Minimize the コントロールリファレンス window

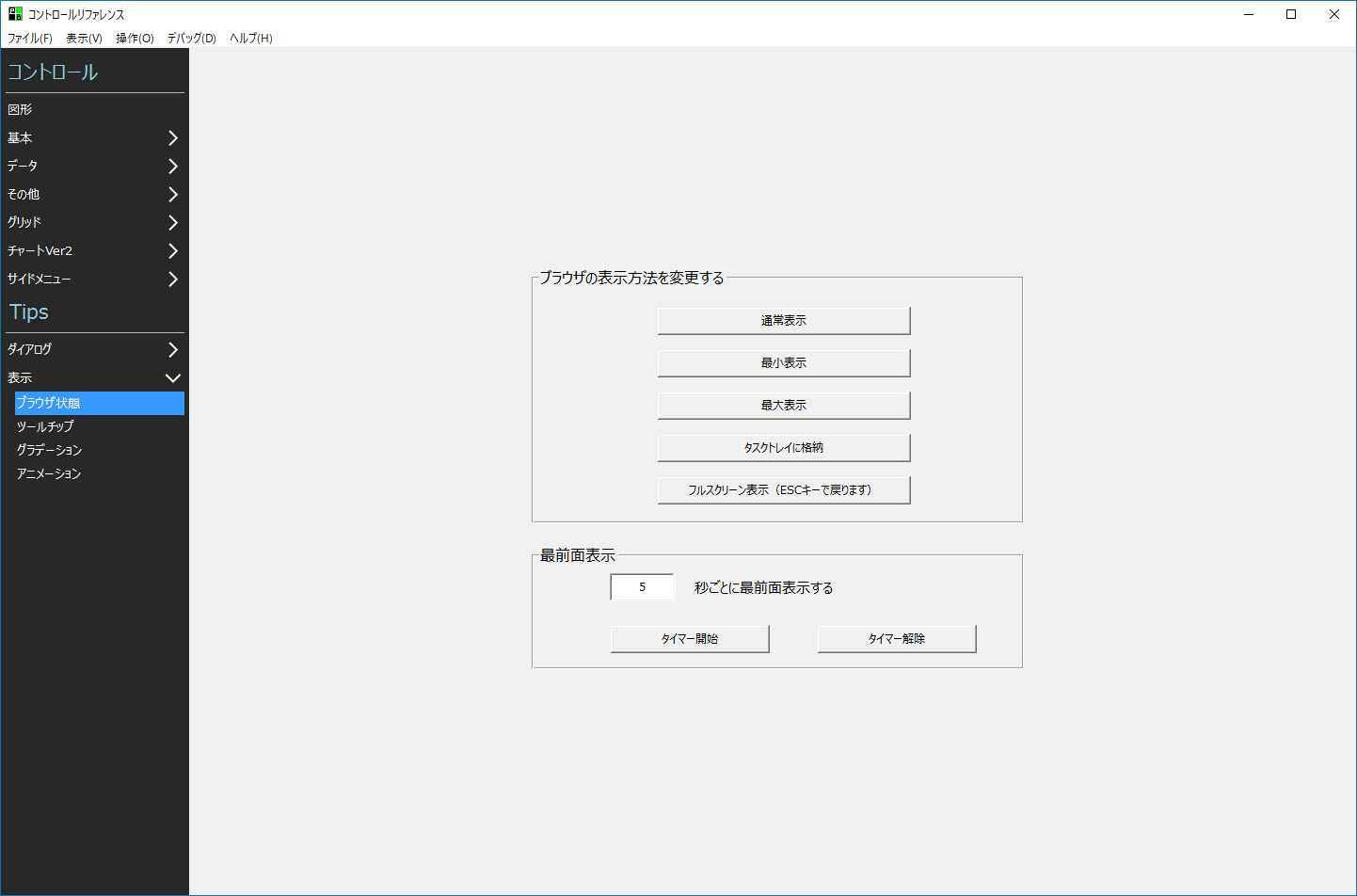1249,14
